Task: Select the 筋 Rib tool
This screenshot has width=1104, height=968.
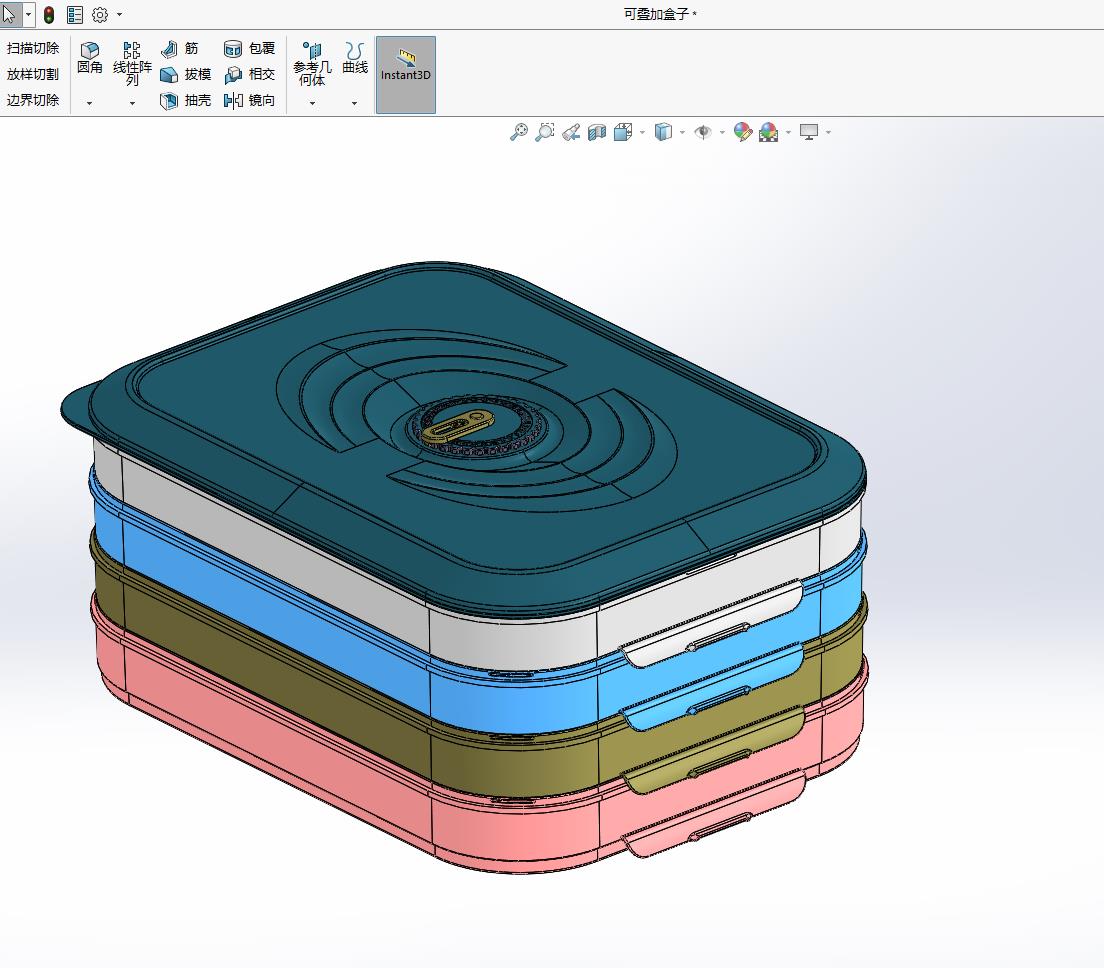Action: 180,49
